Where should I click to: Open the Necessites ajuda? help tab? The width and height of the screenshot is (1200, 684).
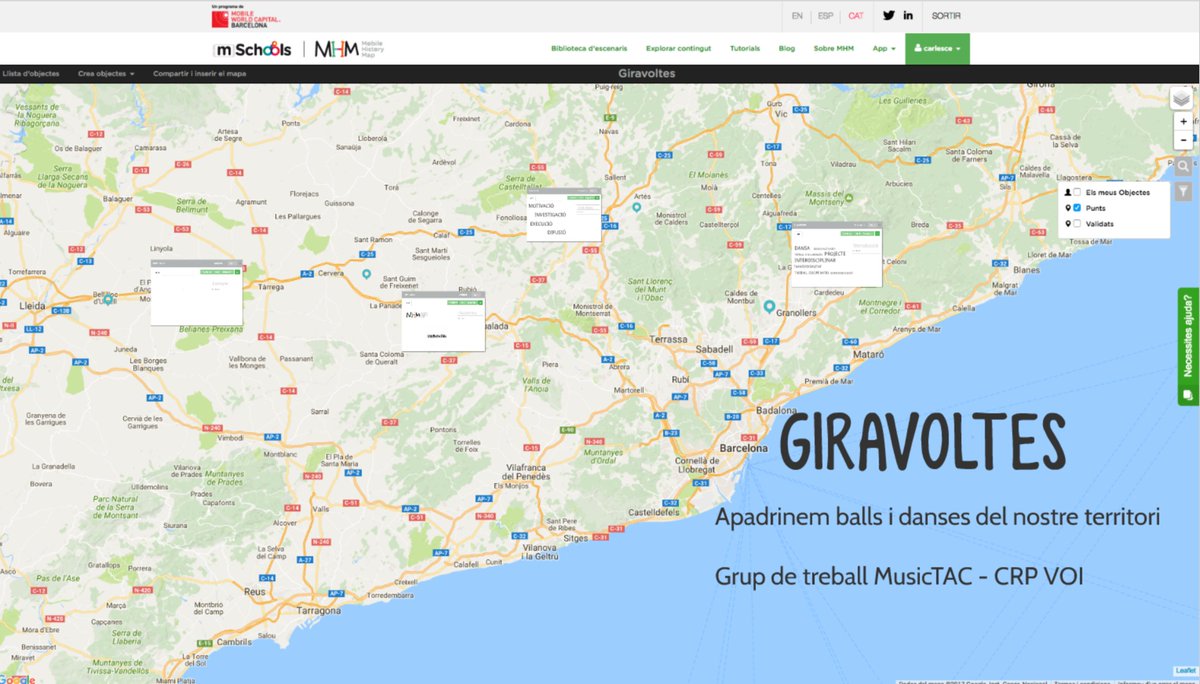point(1189,346)
